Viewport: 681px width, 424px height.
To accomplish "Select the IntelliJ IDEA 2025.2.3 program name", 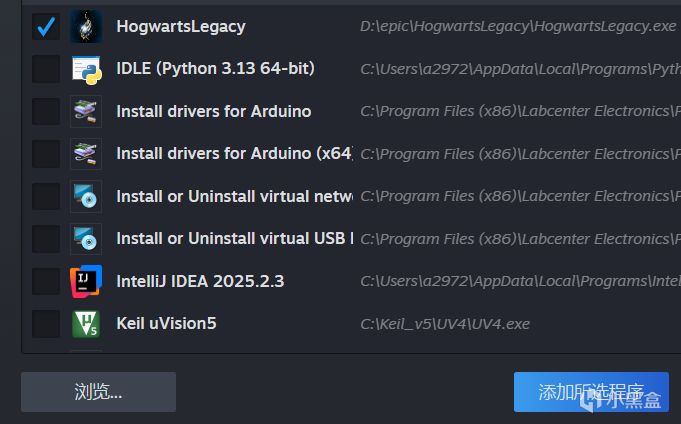I will (x=200, y=281).
